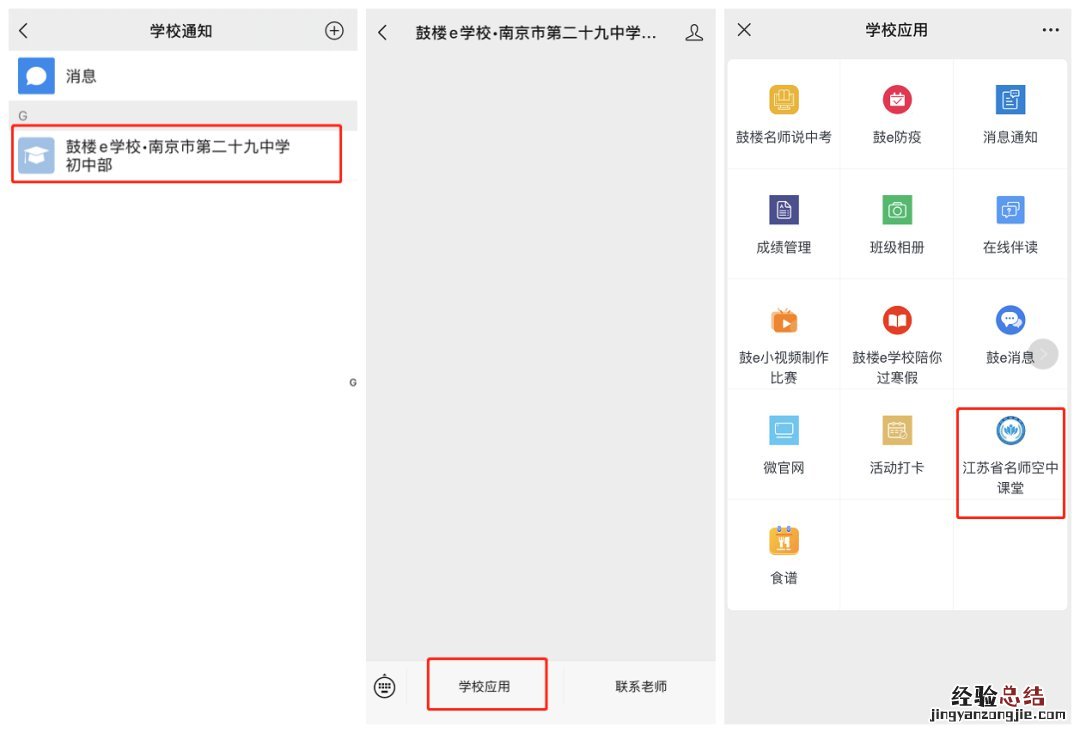Open 食谱 menu app icon
1080x733 pixels.
784,542
